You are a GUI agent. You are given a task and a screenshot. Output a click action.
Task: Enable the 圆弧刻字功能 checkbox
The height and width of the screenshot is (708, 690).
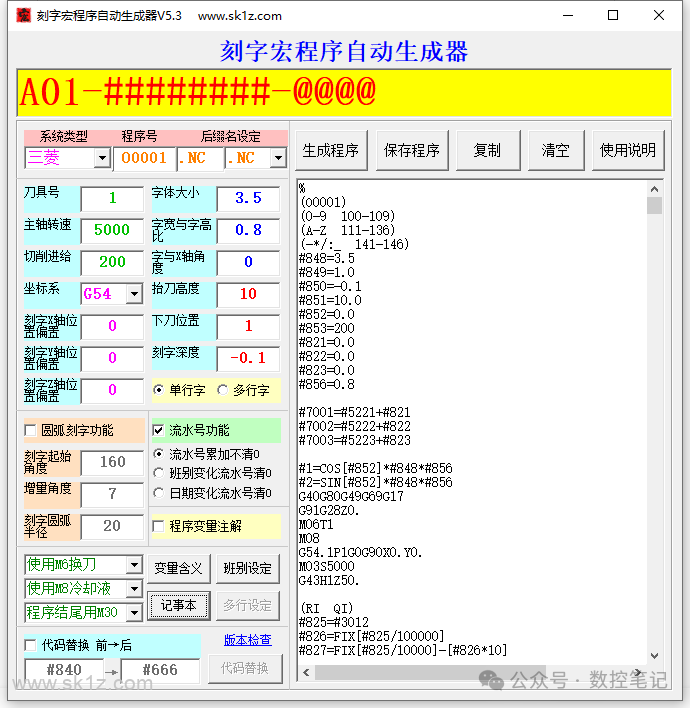tap(30, 430)
